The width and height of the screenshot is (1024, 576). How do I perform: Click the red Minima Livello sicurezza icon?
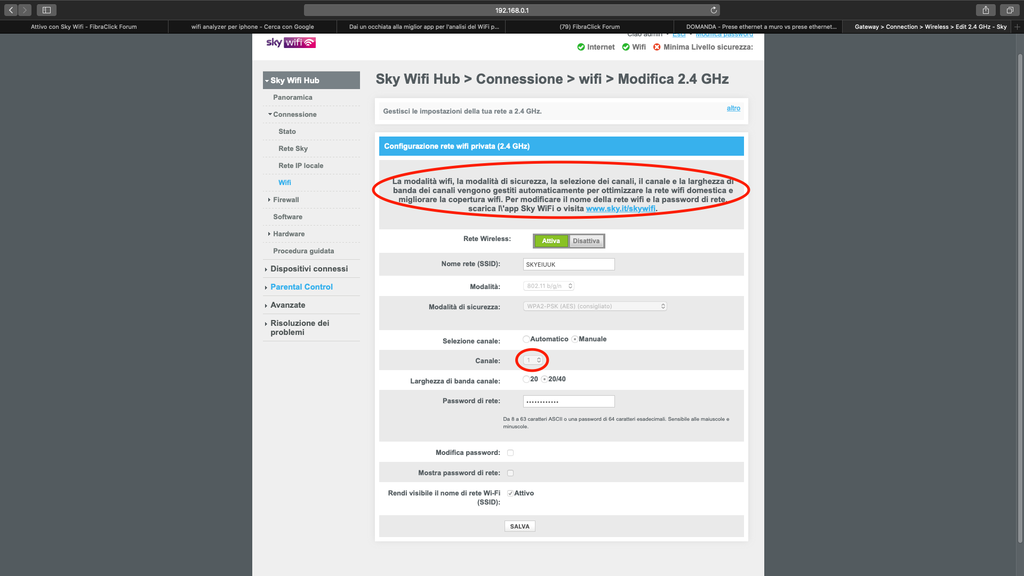coord(657,47)
